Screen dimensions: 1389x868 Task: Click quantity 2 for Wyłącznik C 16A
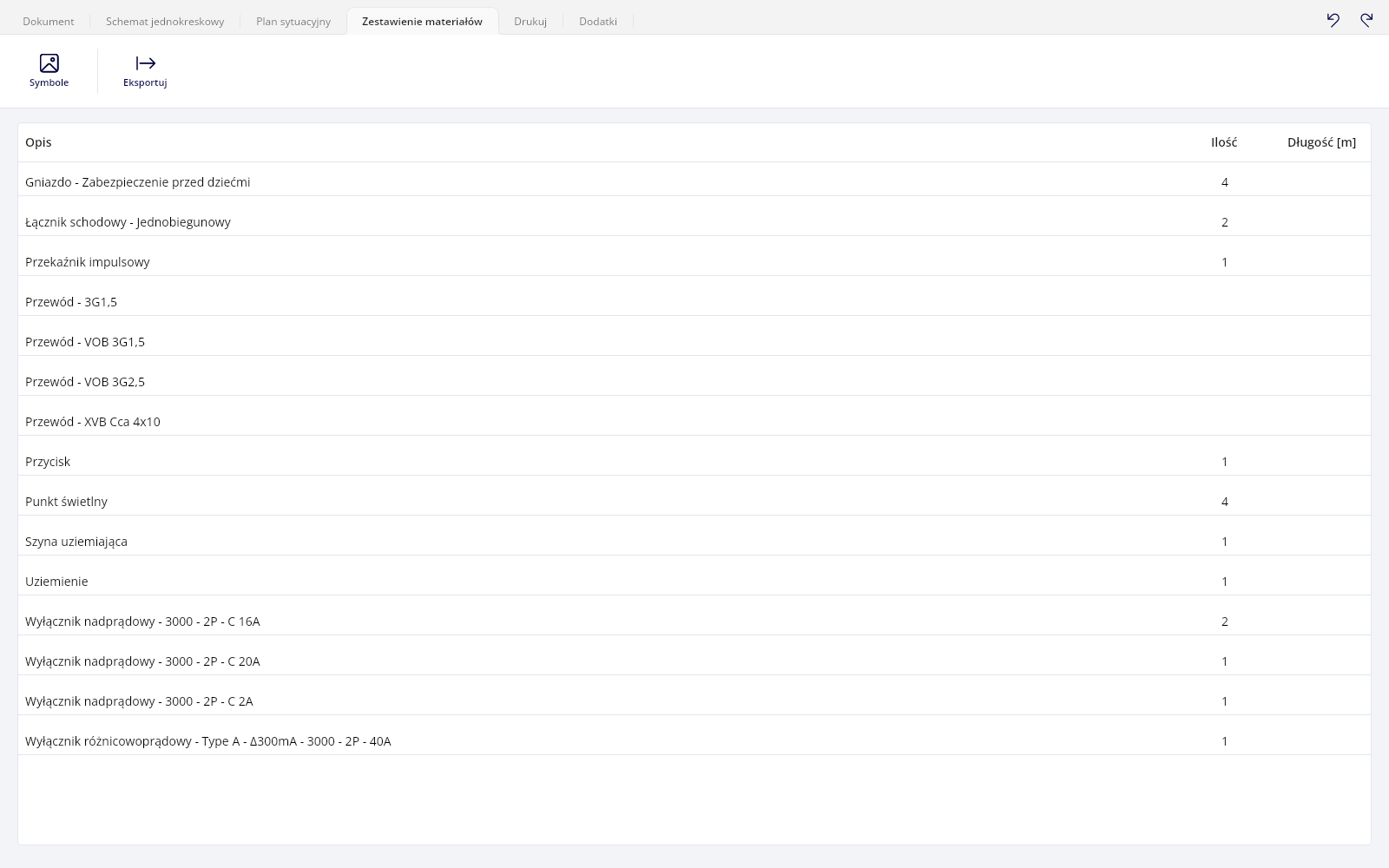1225,621
